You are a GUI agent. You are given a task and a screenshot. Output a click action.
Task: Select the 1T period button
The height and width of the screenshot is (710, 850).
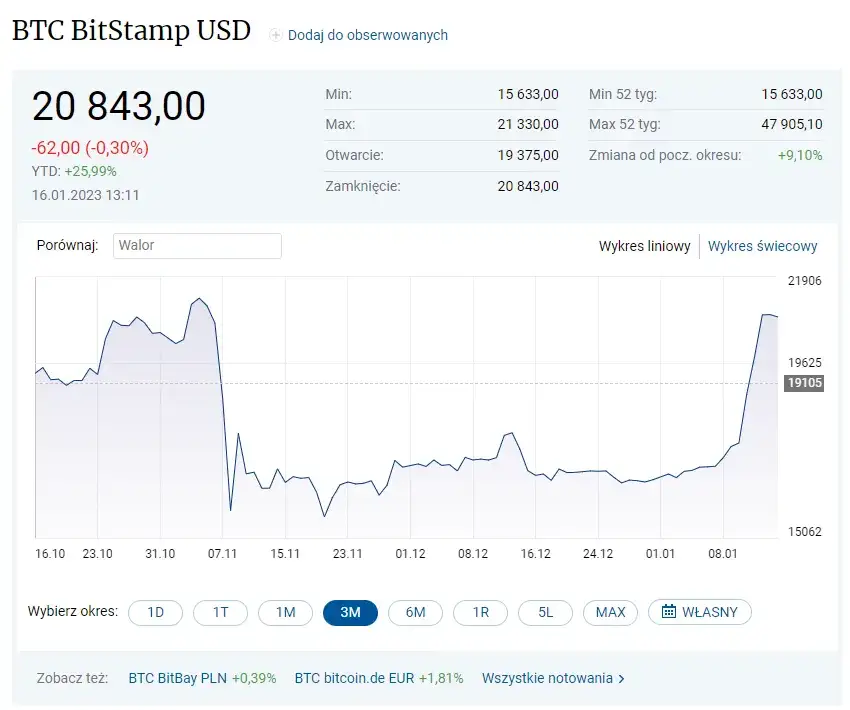tap(220, 612)
